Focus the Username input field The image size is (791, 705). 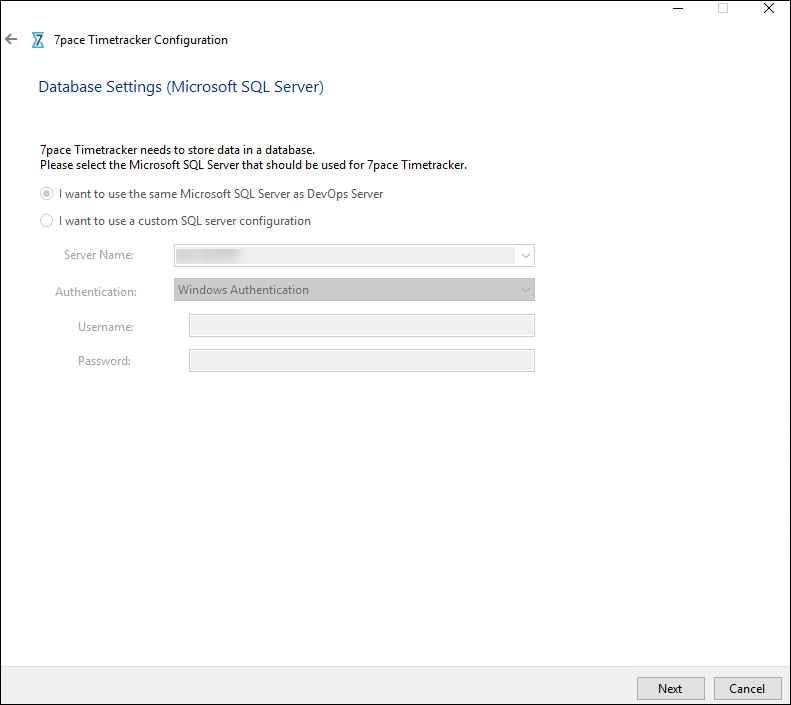point(362,326)
